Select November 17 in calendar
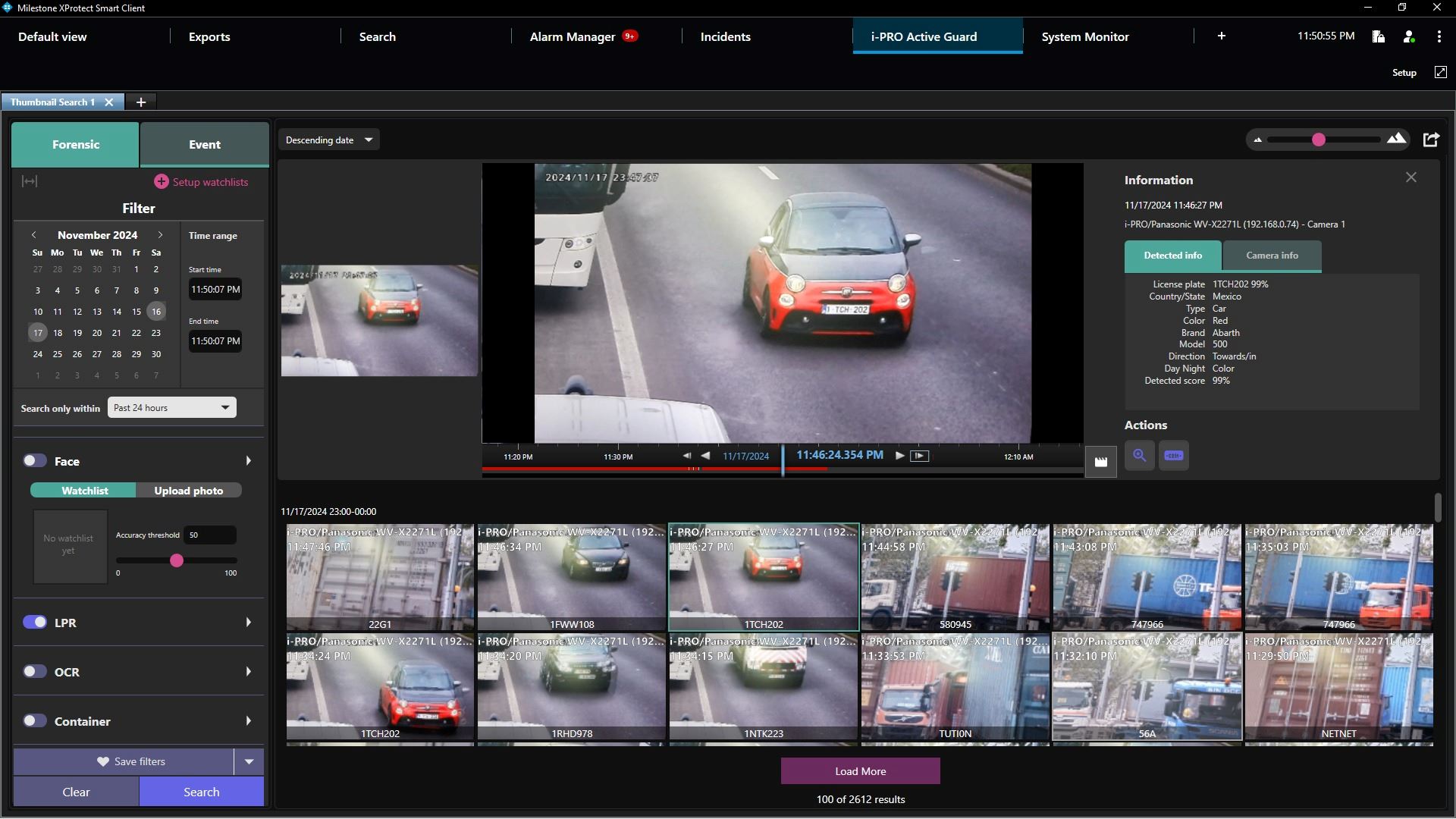The width and height of the screenshot is (1456, 819). pos(38,332)
